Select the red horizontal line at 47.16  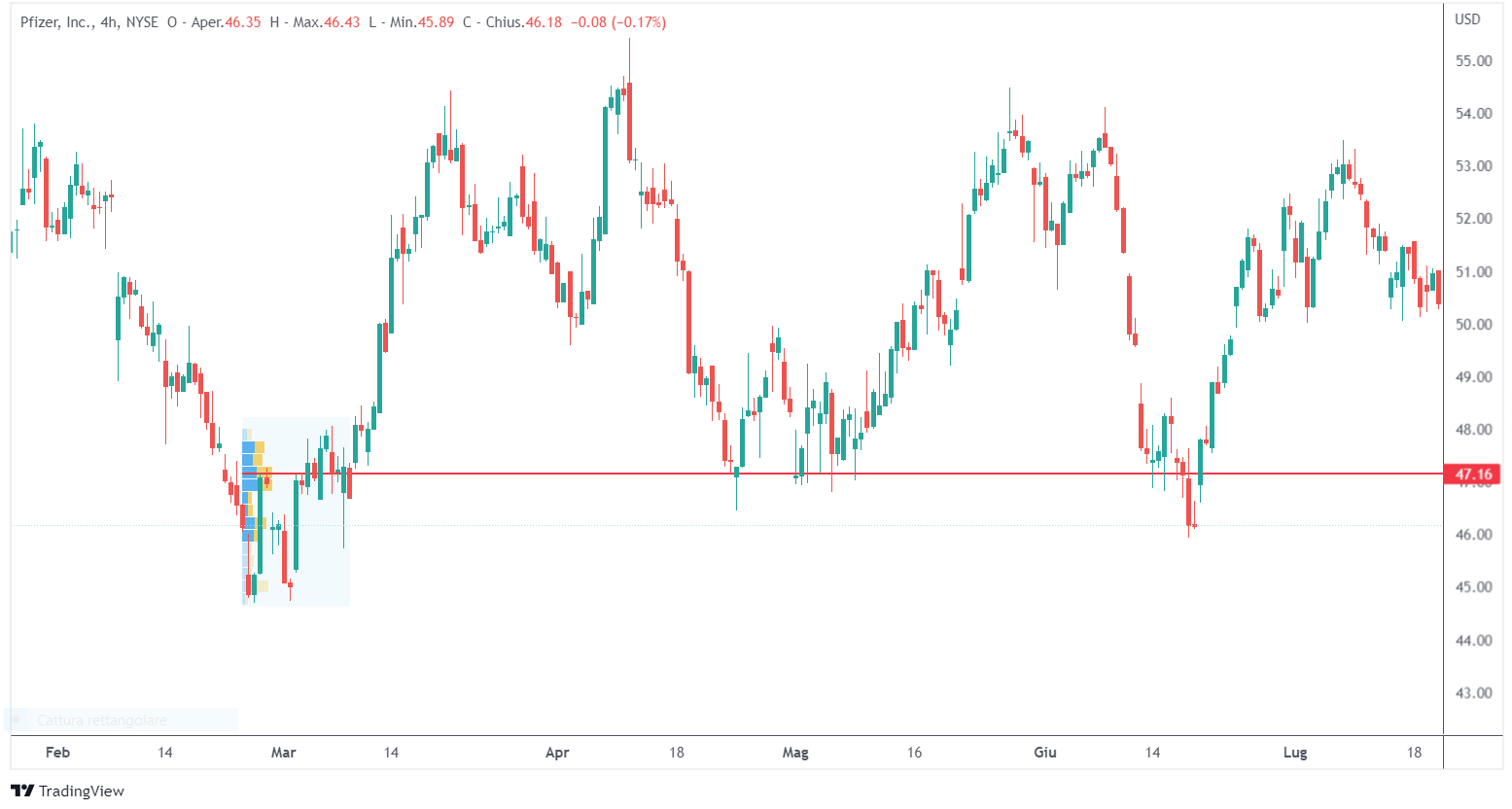tap(875, 474)
